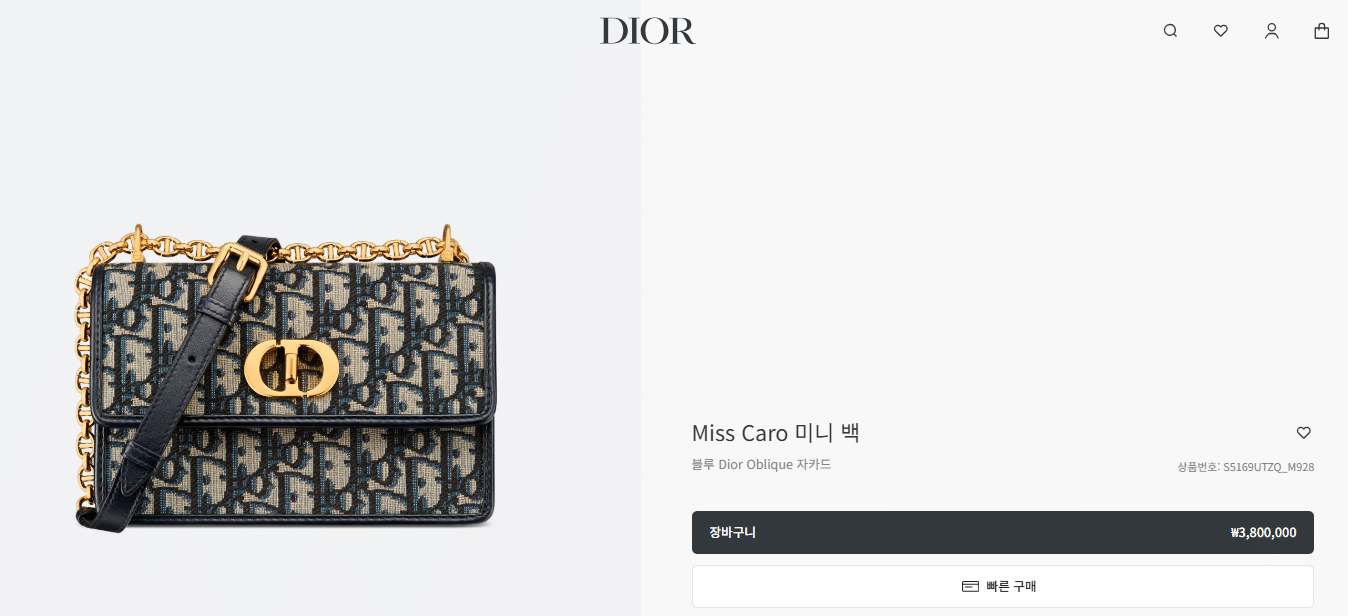Add the bag to 장바구니
The width and height of the screenshot is (1348, 616).
tap(1003, 532)
